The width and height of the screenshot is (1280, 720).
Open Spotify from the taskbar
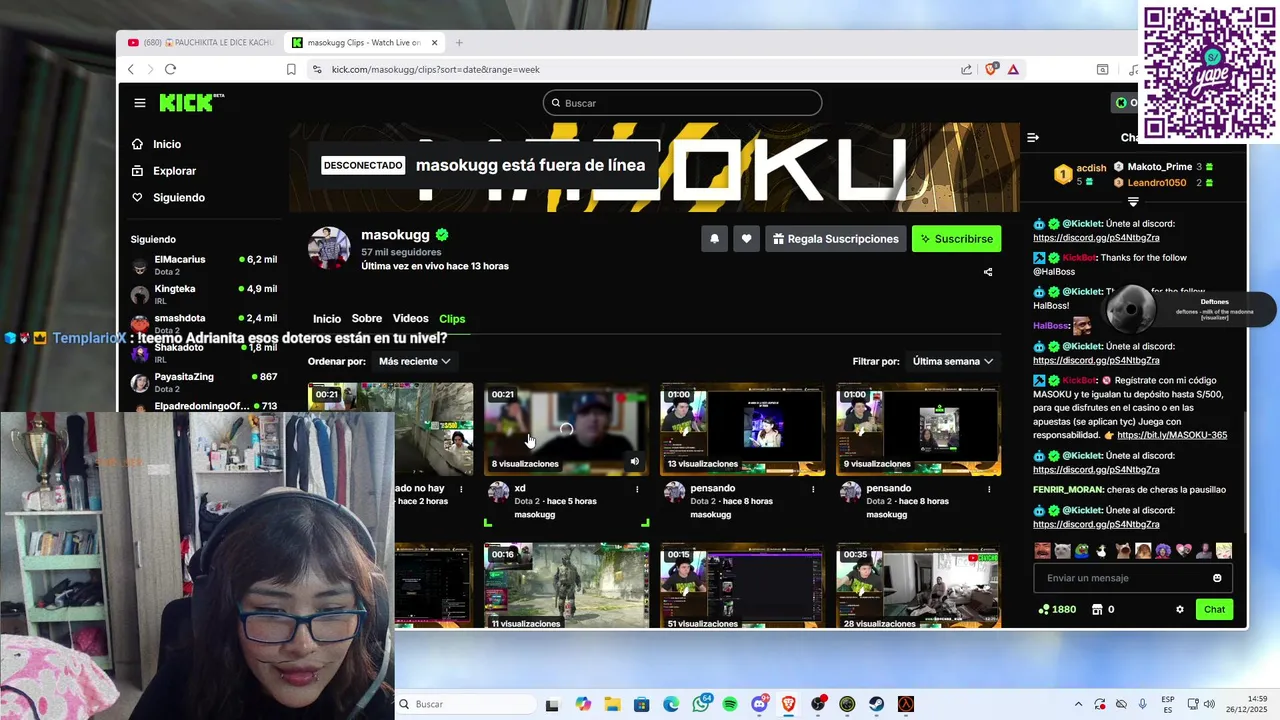730,704
